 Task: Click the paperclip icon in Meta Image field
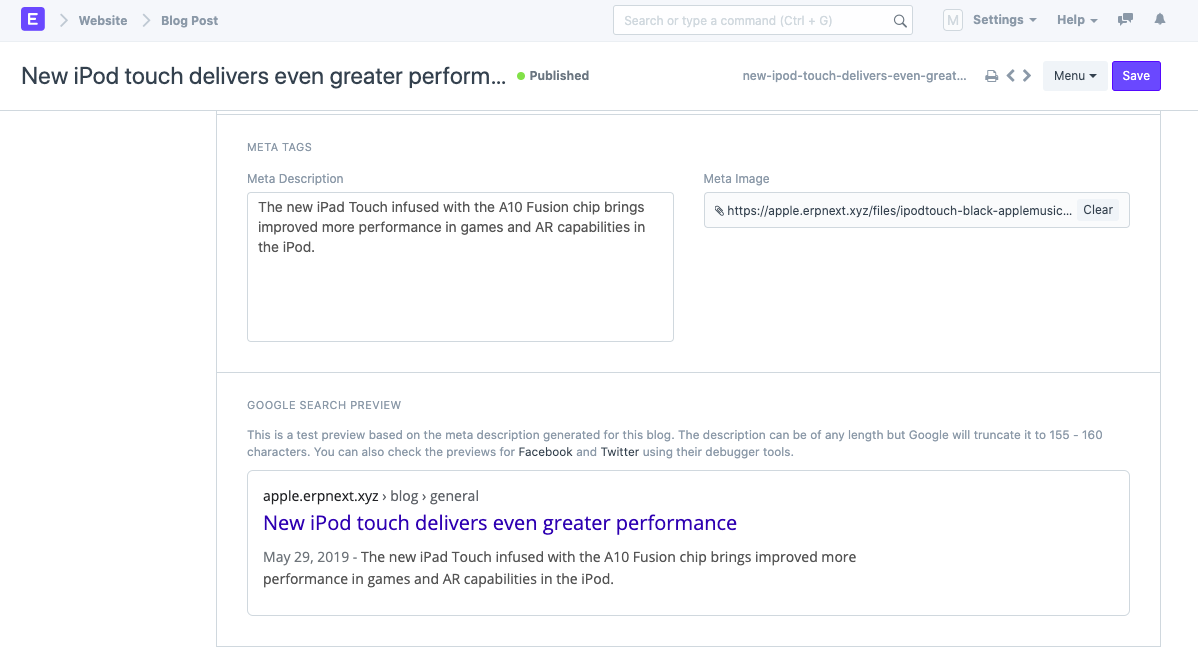pyautogui.click(x=718, y=210)
